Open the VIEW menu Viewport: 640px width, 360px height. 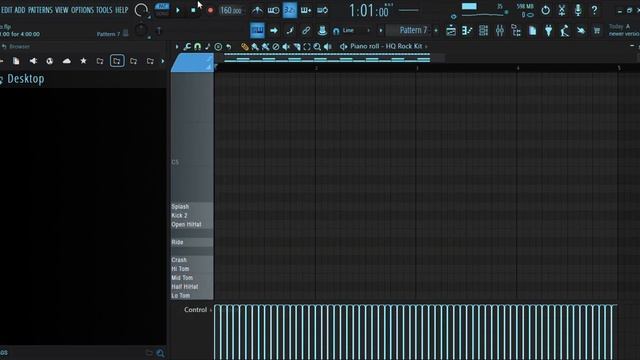(62, 10)
